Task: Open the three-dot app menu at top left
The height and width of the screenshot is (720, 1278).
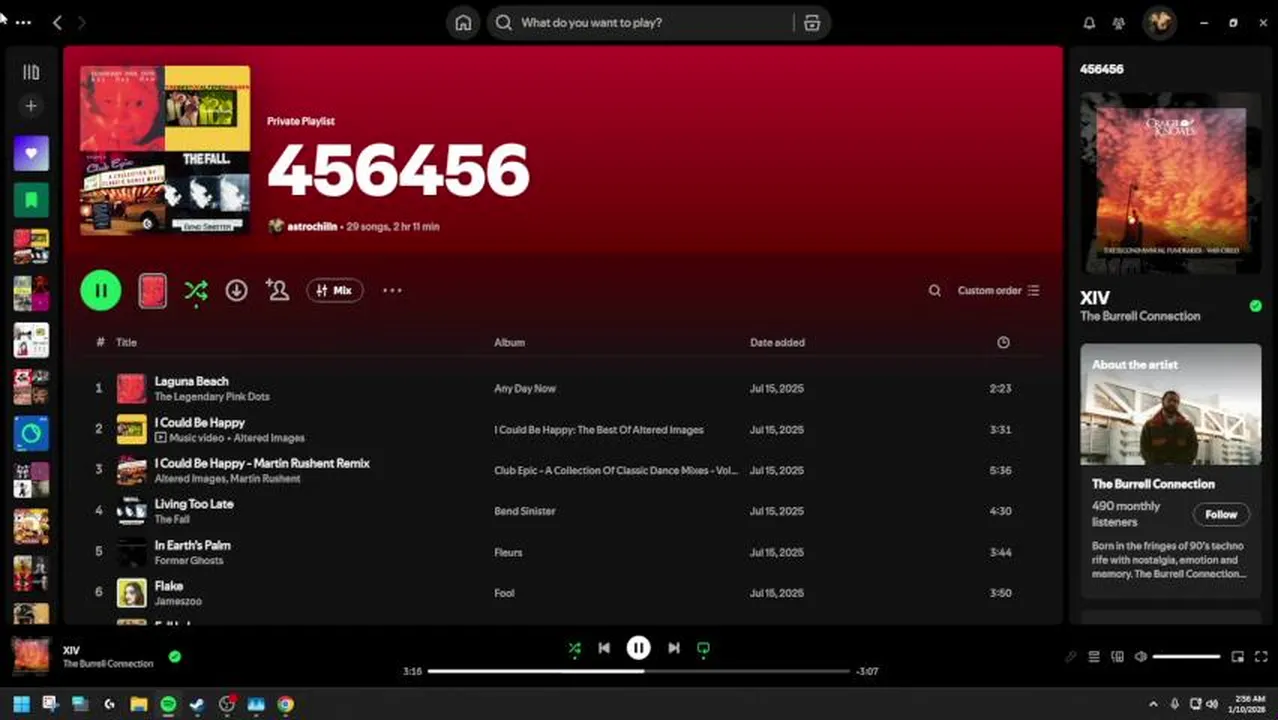Action: point(23,22)
